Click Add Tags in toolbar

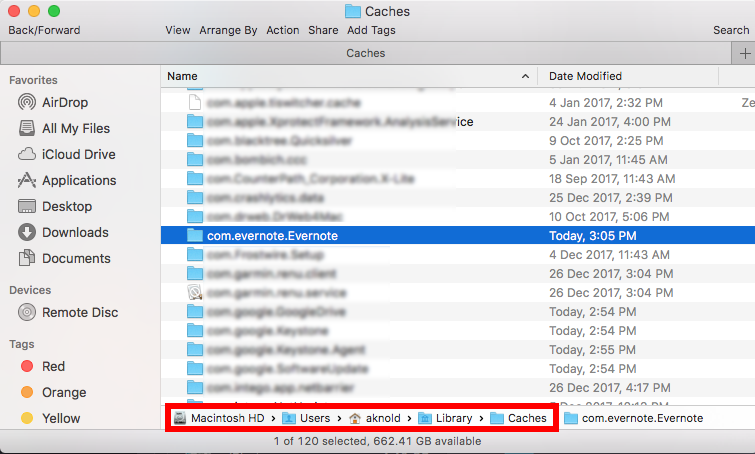tap(371, 30)
